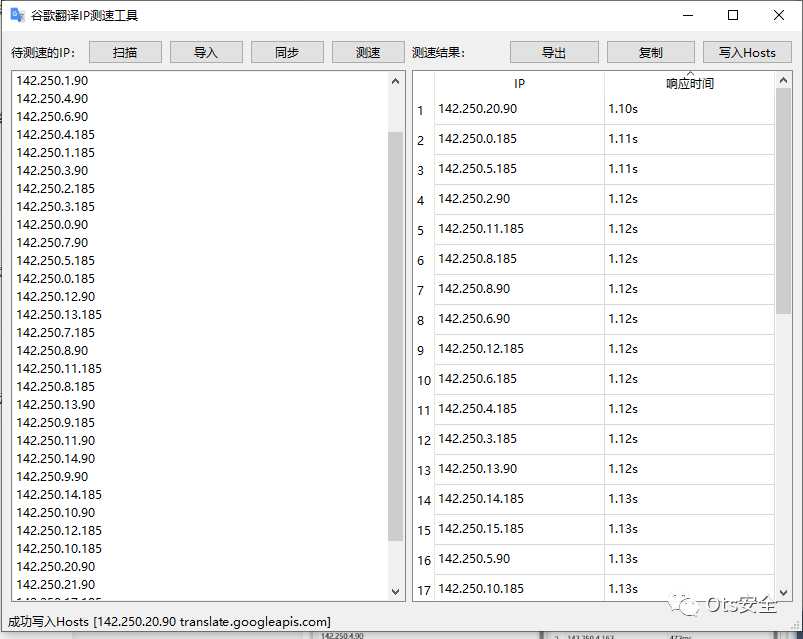The image size is (803, 639).
Task: Select 142.250.7.185 in pending IP list
Action: [x=56, y=333]
